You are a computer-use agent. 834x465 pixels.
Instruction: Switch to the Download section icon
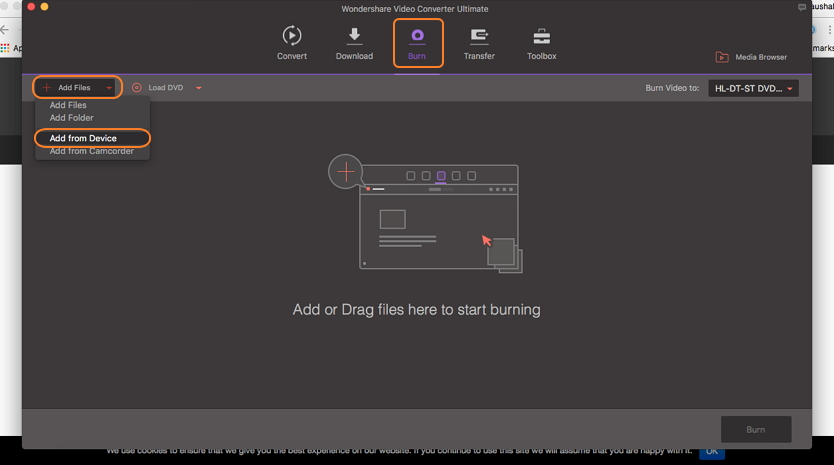(x=354, y=36)
